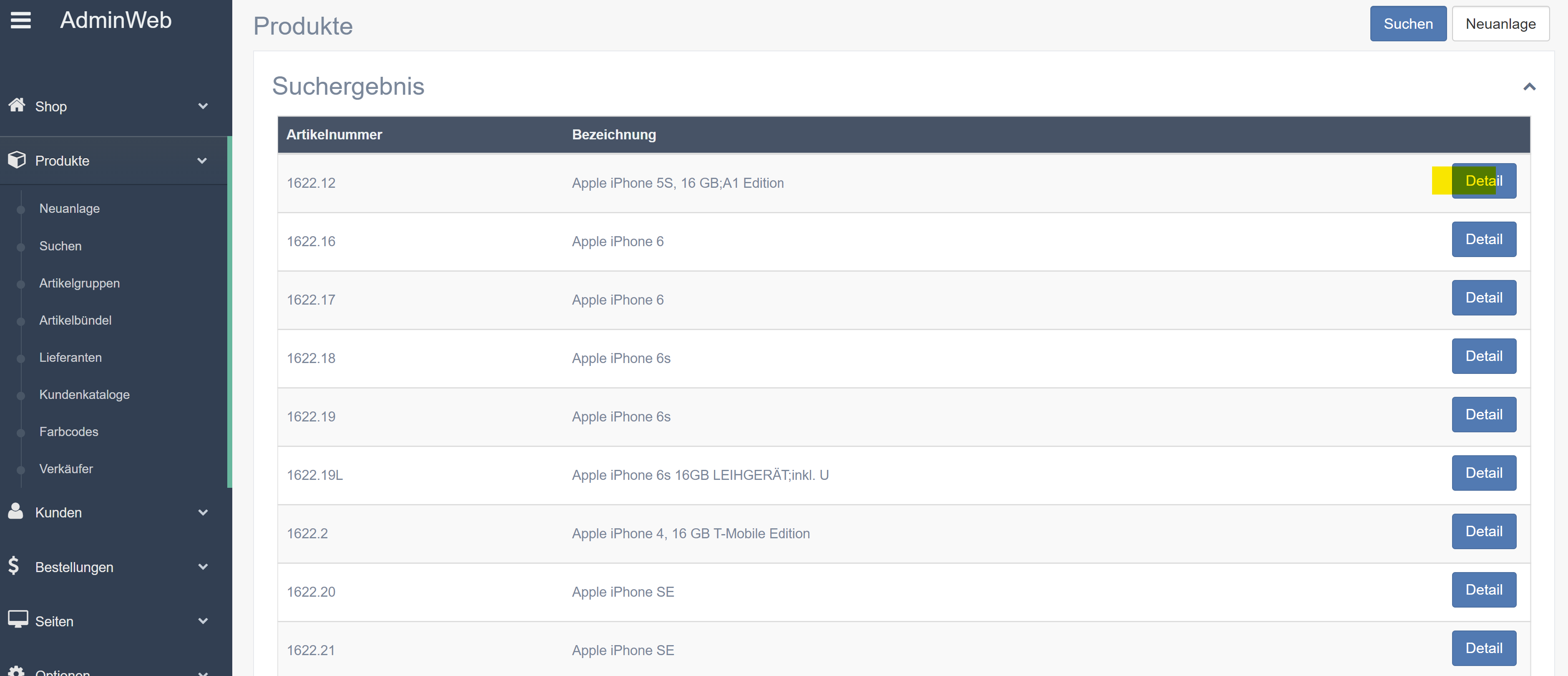The width and height of the screenshot is (1568, 676).
Task: Select article number 1622.18
Action: point(311,358)
